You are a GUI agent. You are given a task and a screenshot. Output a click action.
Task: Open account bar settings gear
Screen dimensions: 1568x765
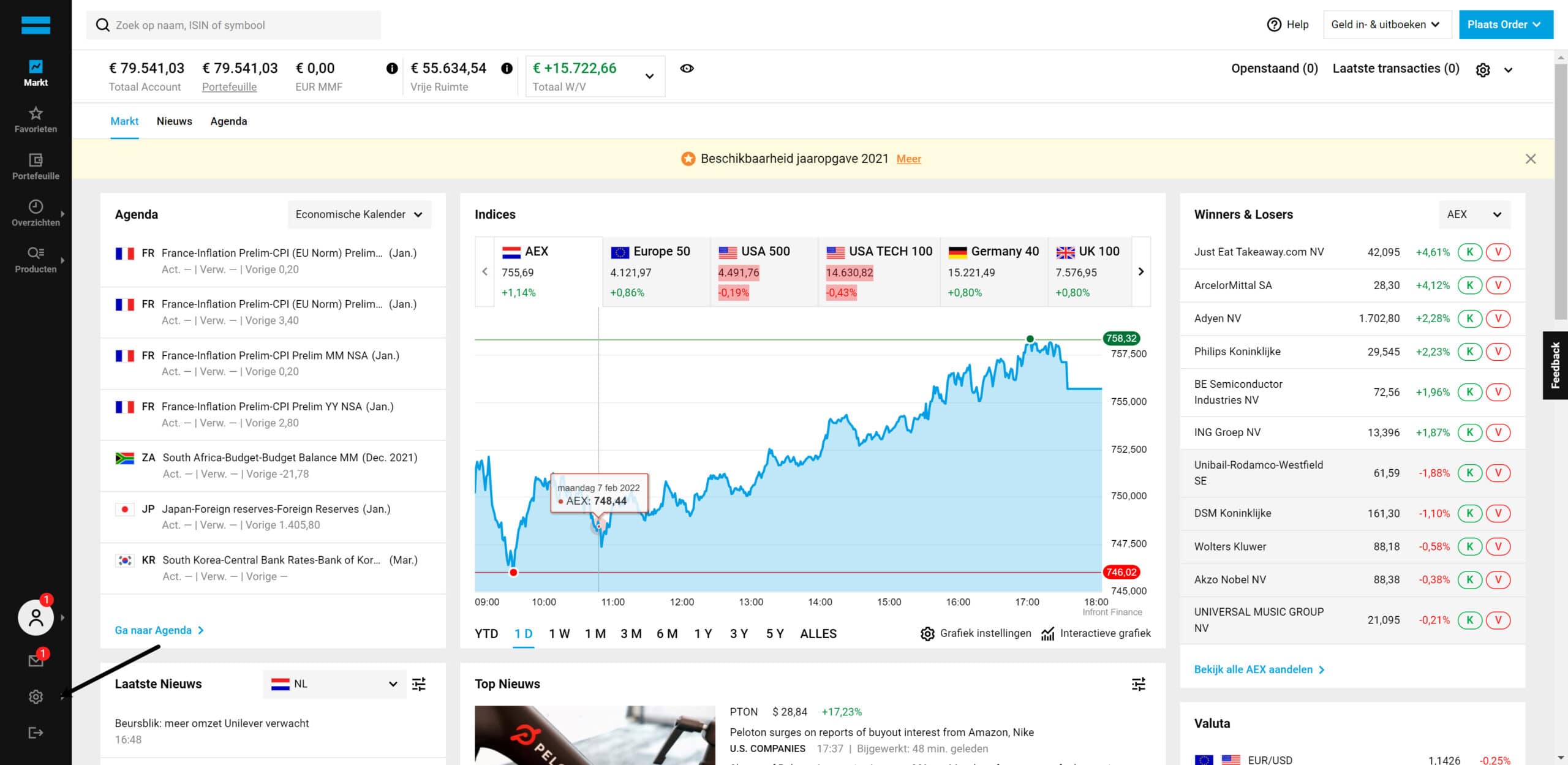click(1483, 70)
